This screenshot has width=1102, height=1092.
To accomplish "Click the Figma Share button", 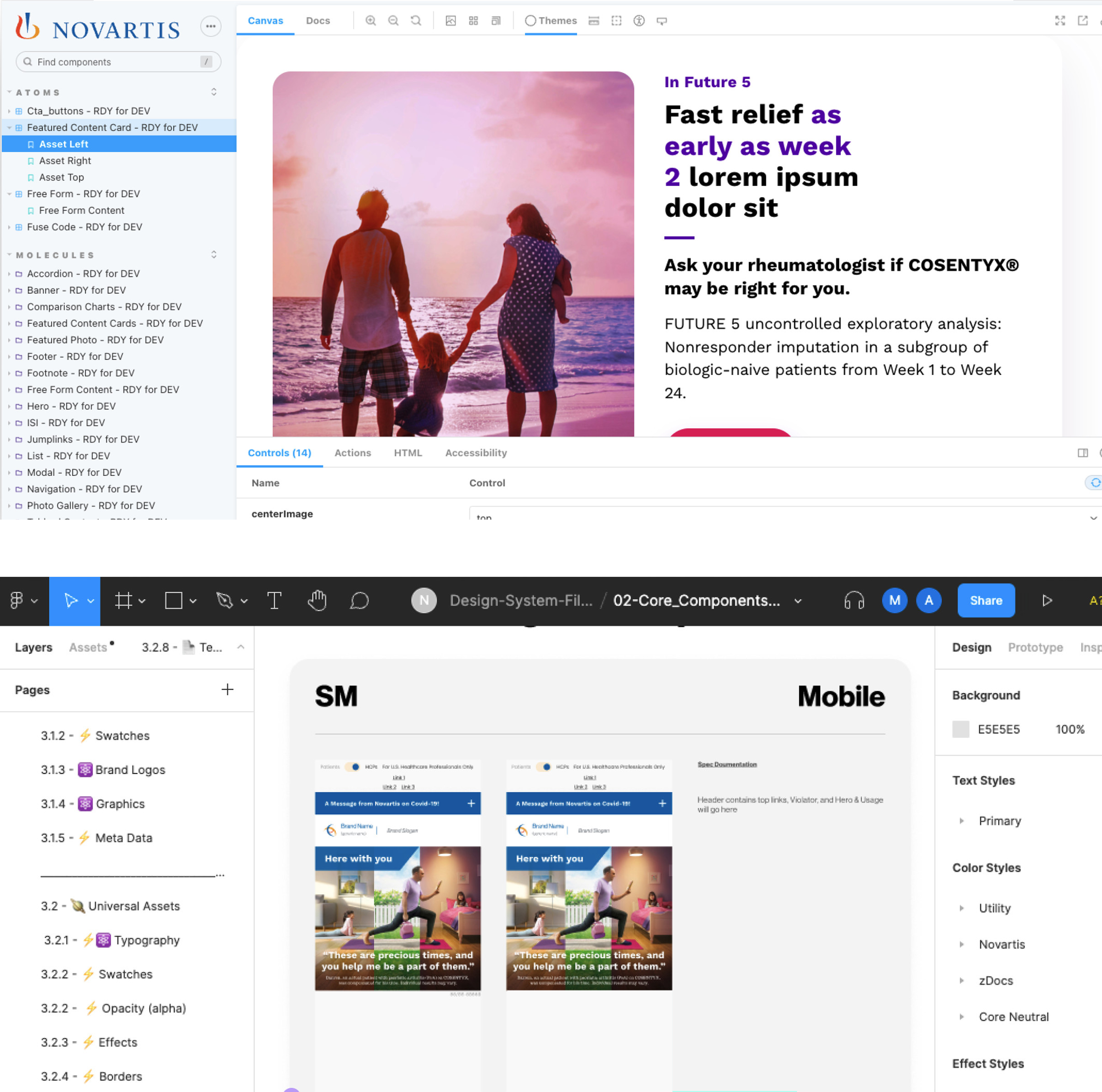I will (x=986, y=600).
